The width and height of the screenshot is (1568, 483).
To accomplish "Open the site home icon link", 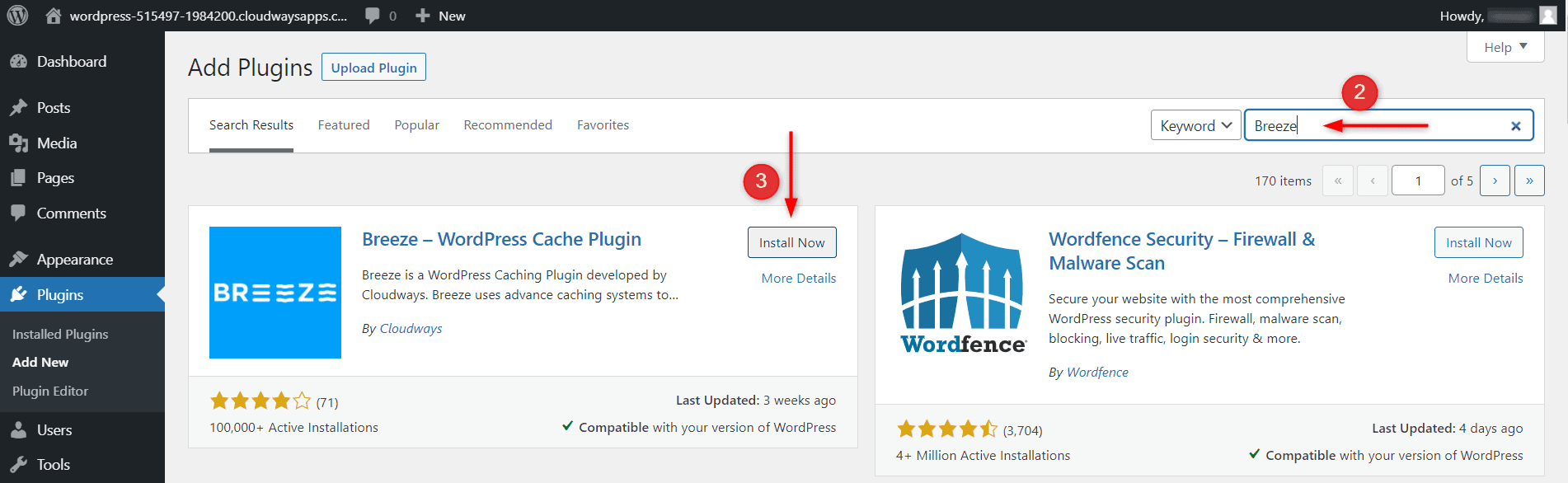I will (x=54, y=16).
